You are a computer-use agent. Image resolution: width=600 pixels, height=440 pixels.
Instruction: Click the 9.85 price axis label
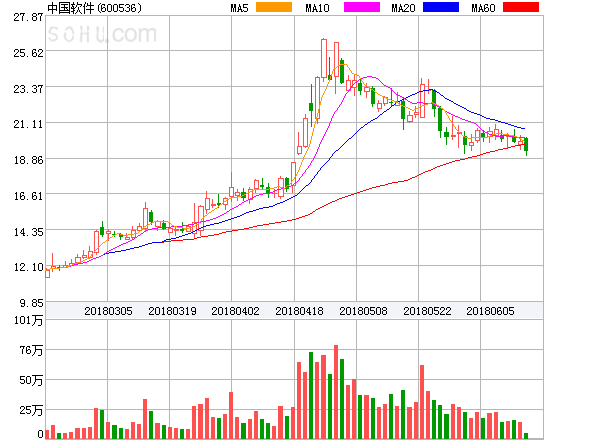pyautogui.click(x=31, y=303)
